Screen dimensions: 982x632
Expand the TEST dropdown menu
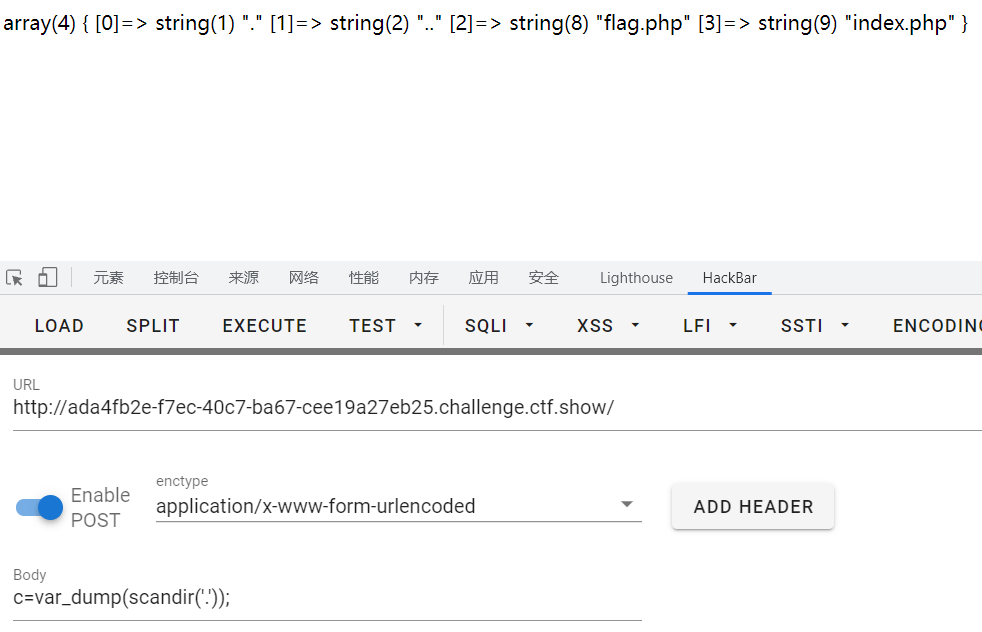[x=385, y=326]
